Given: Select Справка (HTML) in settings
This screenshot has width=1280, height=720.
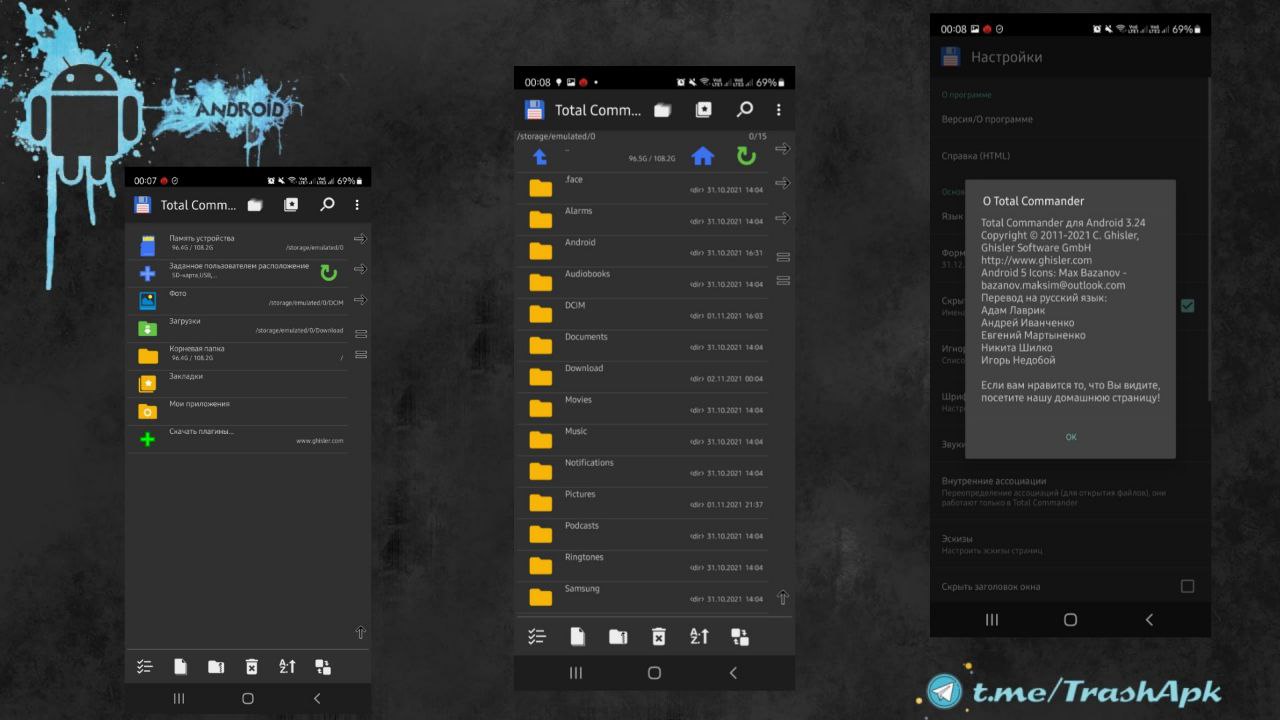Looking at the screenshot, I should pos(1070,156).
